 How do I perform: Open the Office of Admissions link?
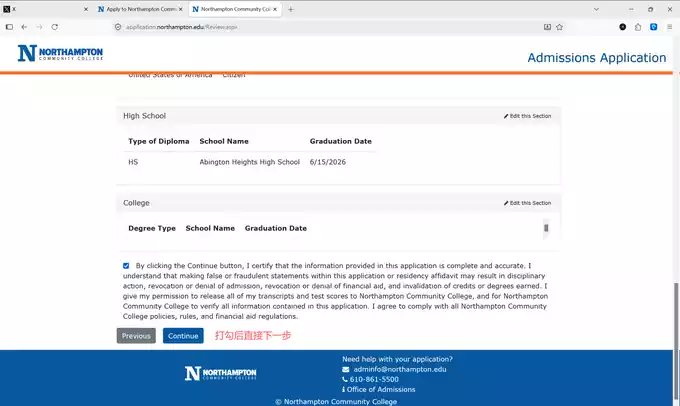click(x=381, y=389)
